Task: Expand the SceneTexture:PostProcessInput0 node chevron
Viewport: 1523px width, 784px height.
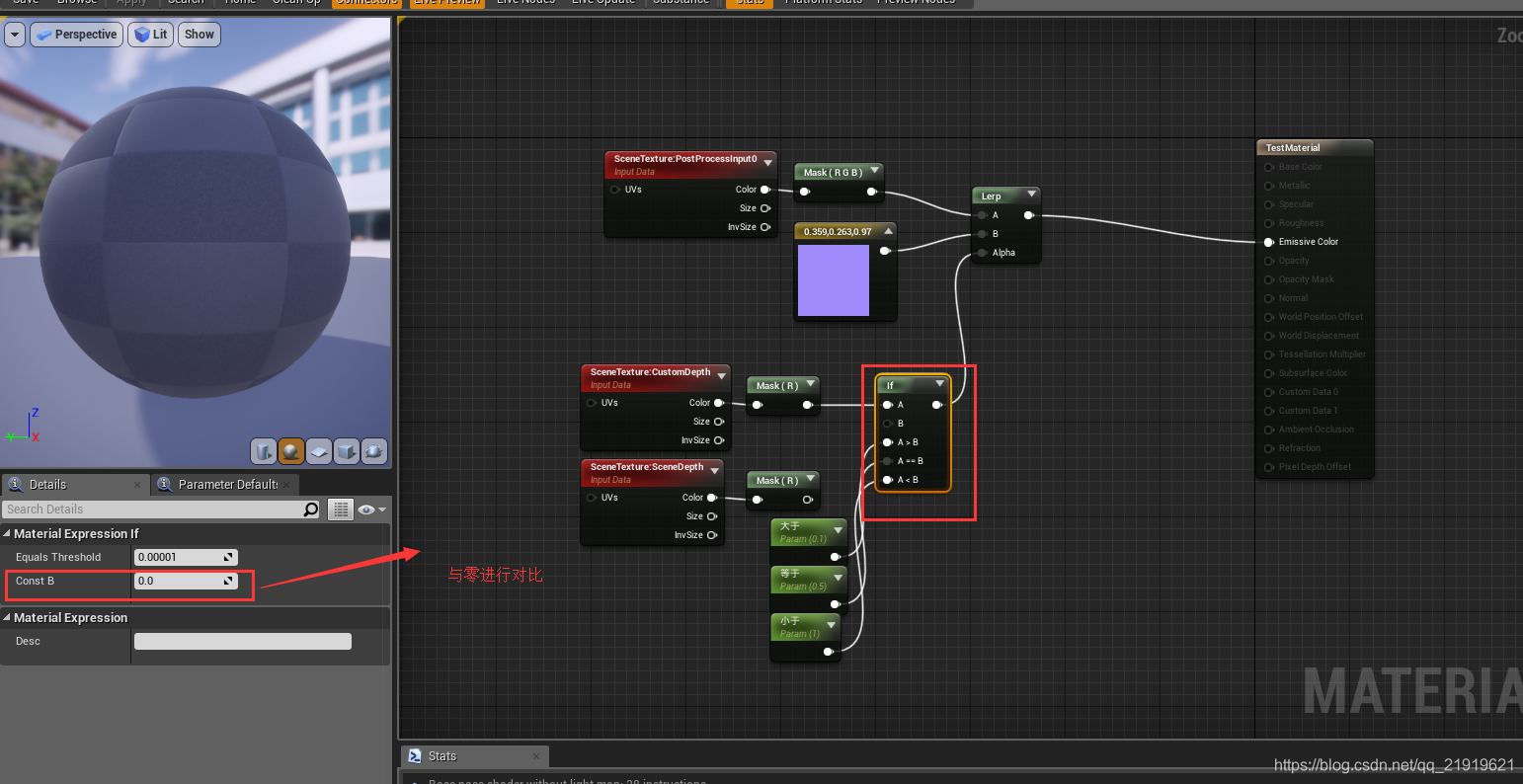Action: [767, 163]
